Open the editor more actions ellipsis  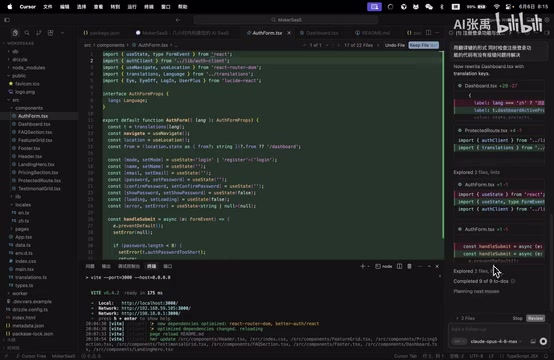(x=437, y=33)
